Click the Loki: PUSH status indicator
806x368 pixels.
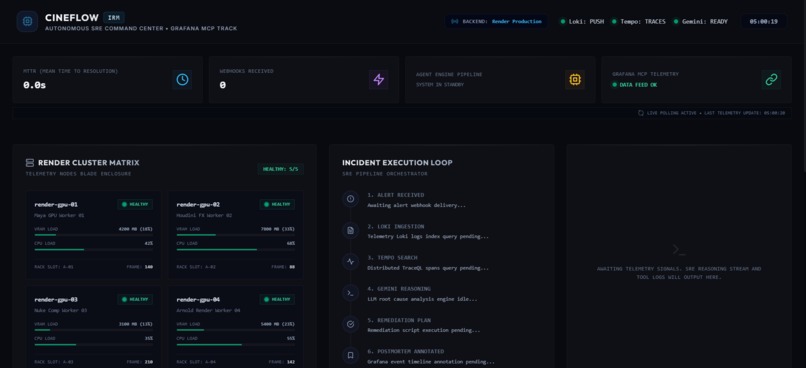click(x=582, y=22)
